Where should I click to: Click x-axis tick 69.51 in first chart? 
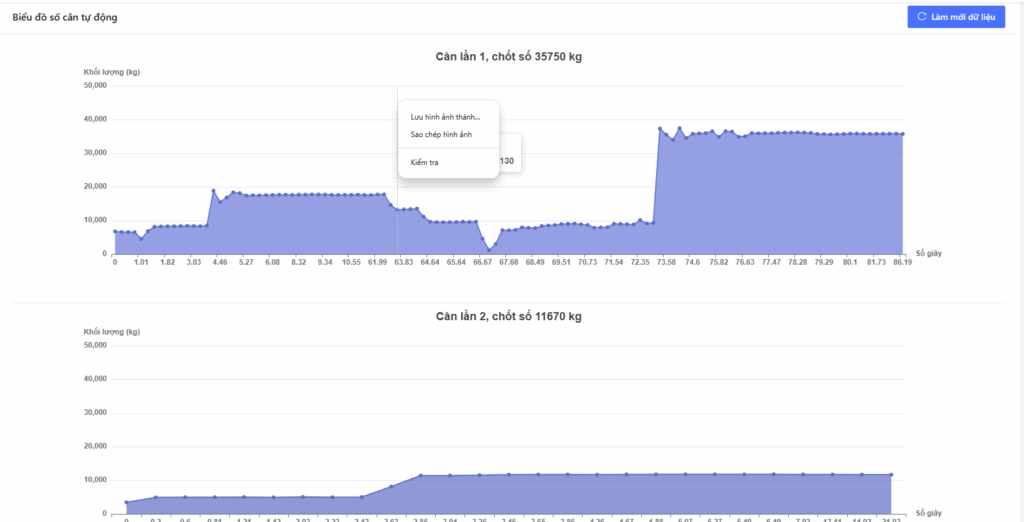point(561,263)
